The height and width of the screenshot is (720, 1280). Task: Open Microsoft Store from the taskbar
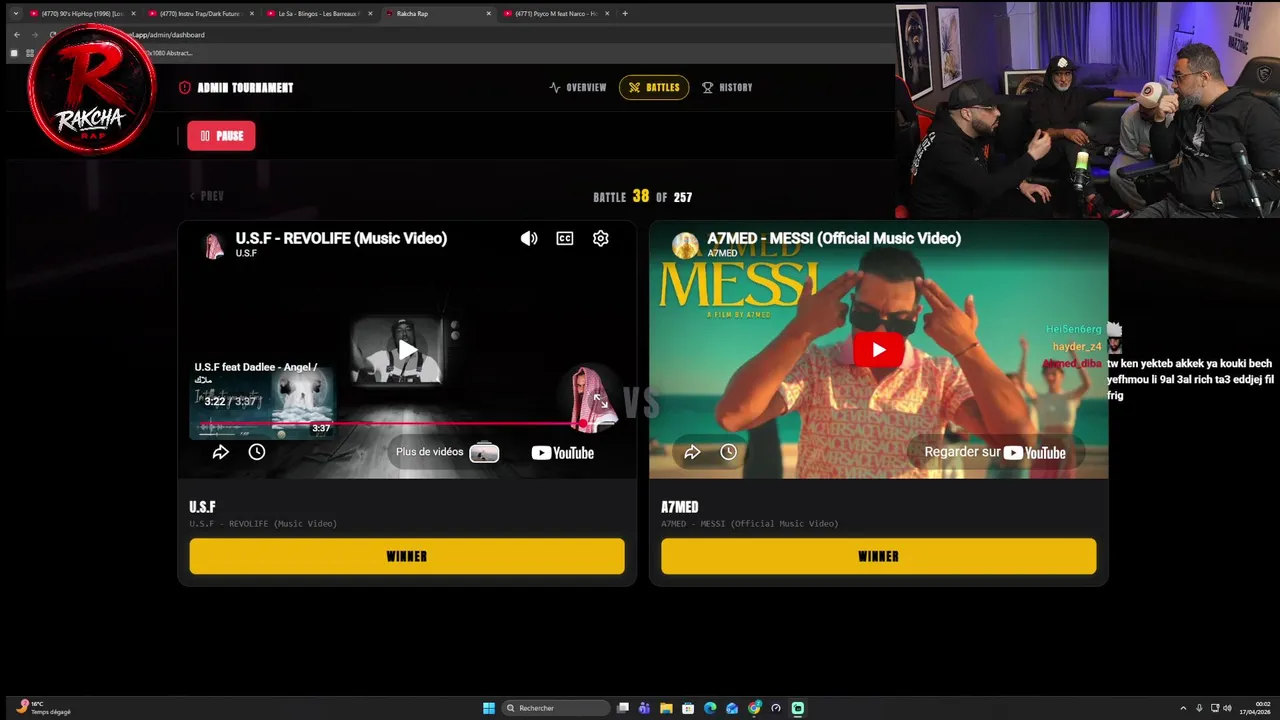(x=688, y=708)
